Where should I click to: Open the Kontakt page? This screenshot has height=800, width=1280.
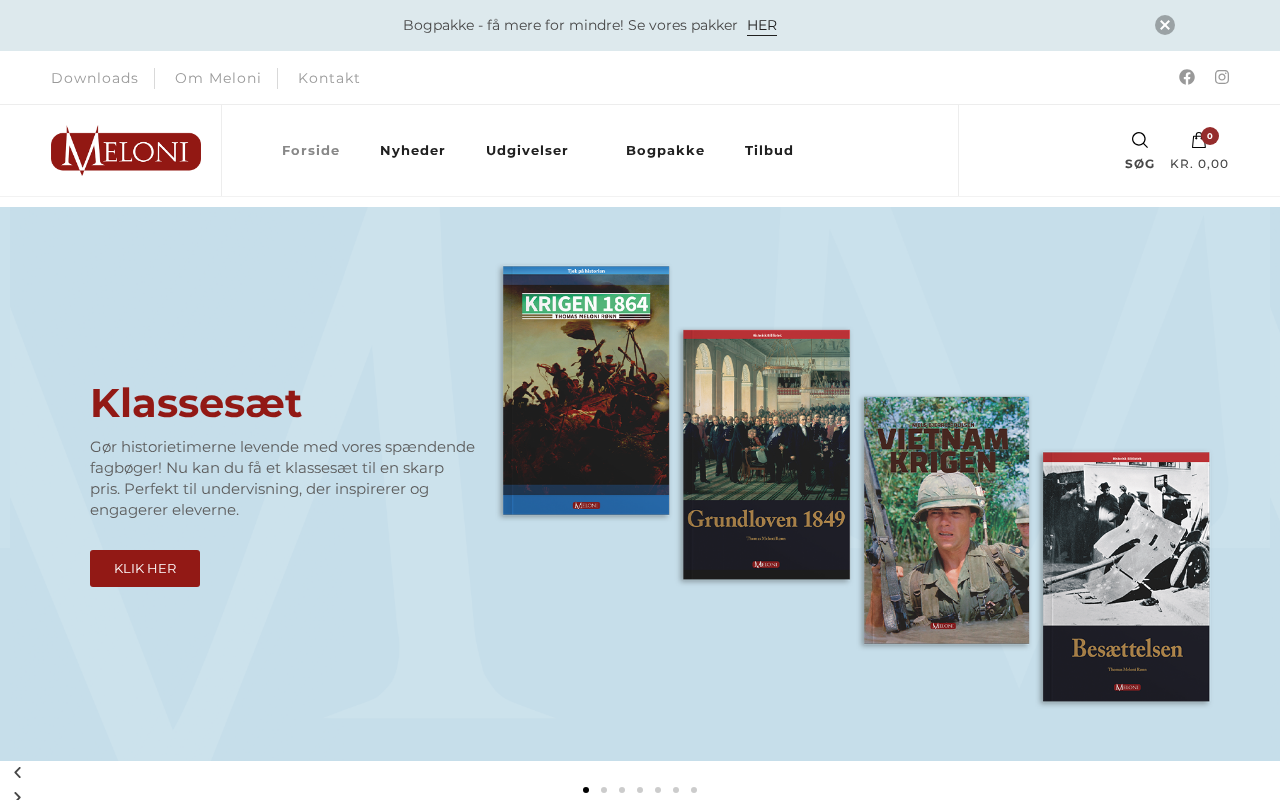click(x=329, y=78)
